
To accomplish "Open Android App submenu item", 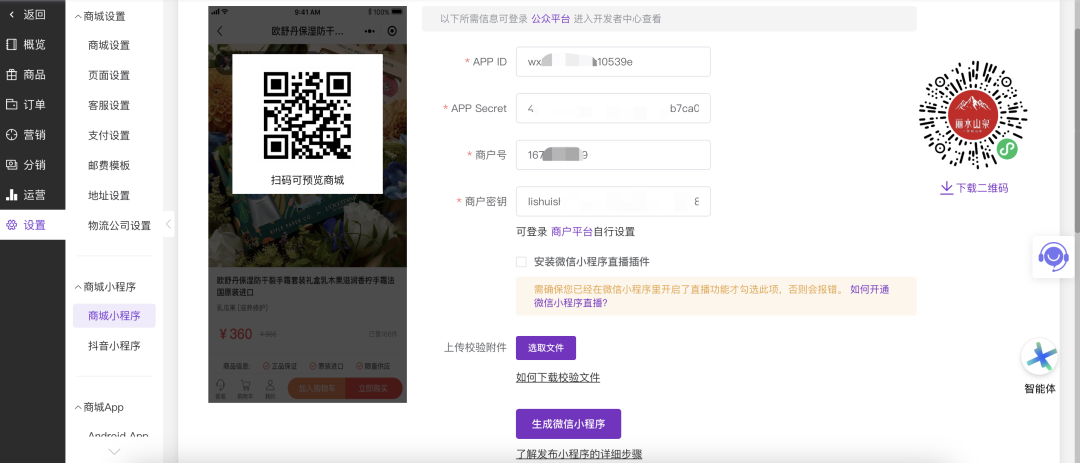I will coord(118,435).
